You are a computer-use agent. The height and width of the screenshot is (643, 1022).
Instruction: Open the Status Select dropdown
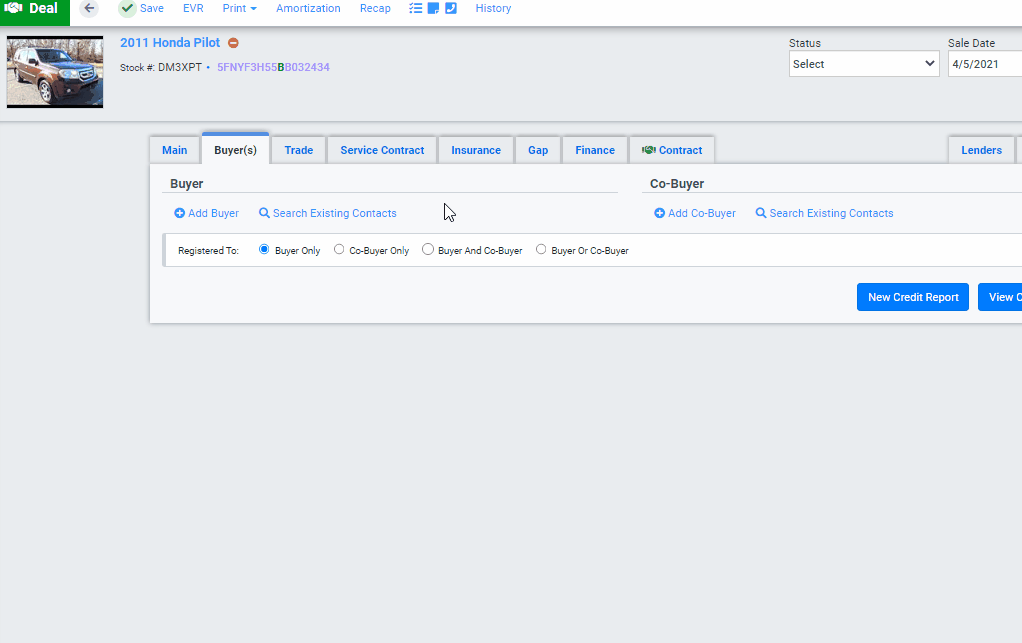864,64
